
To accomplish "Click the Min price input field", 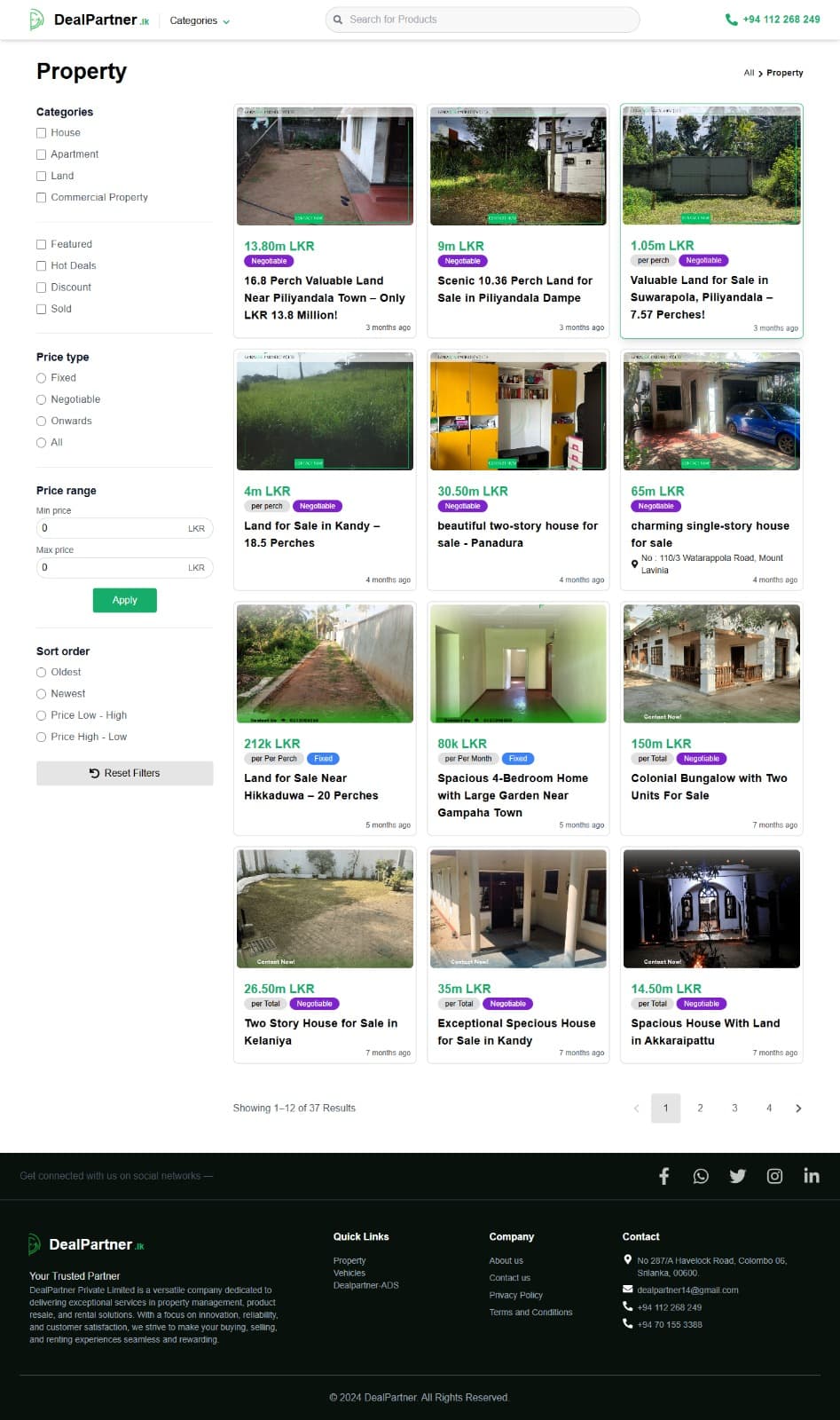I will click(x=111, y=528).
